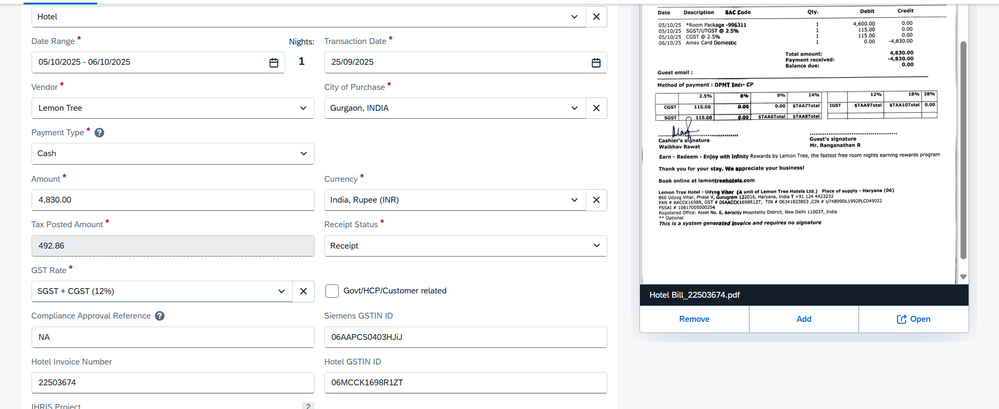
Task: Clear the Hotel expense type field
Action: 596,17
